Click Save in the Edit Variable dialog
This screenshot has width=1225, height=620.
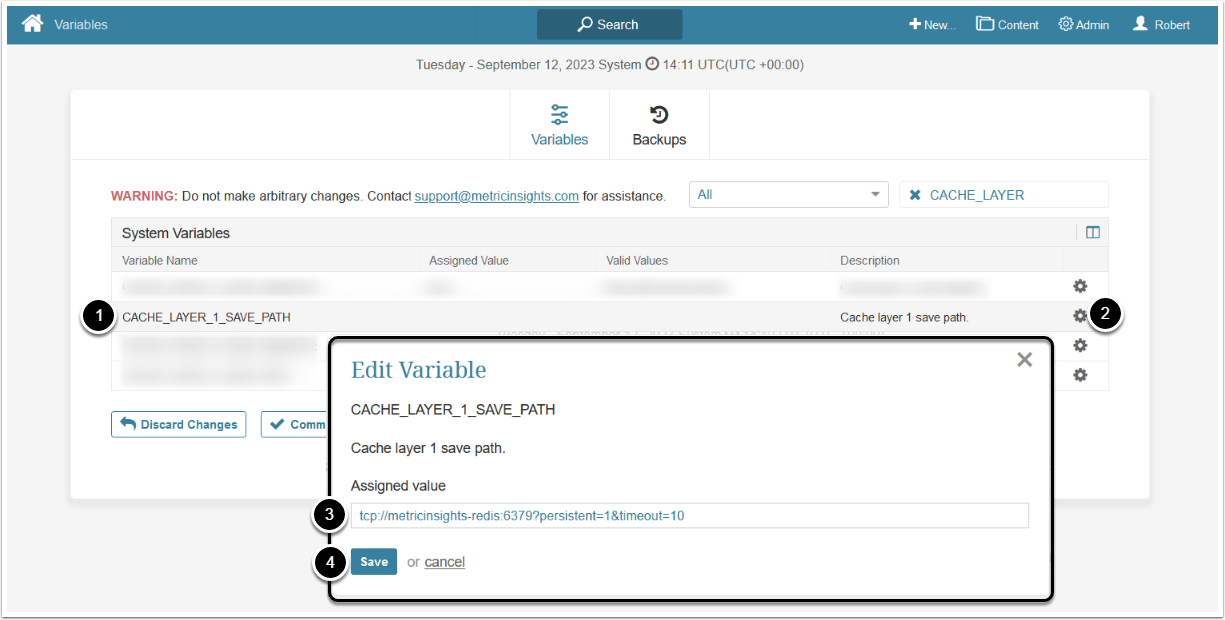(x=374, y=562)
